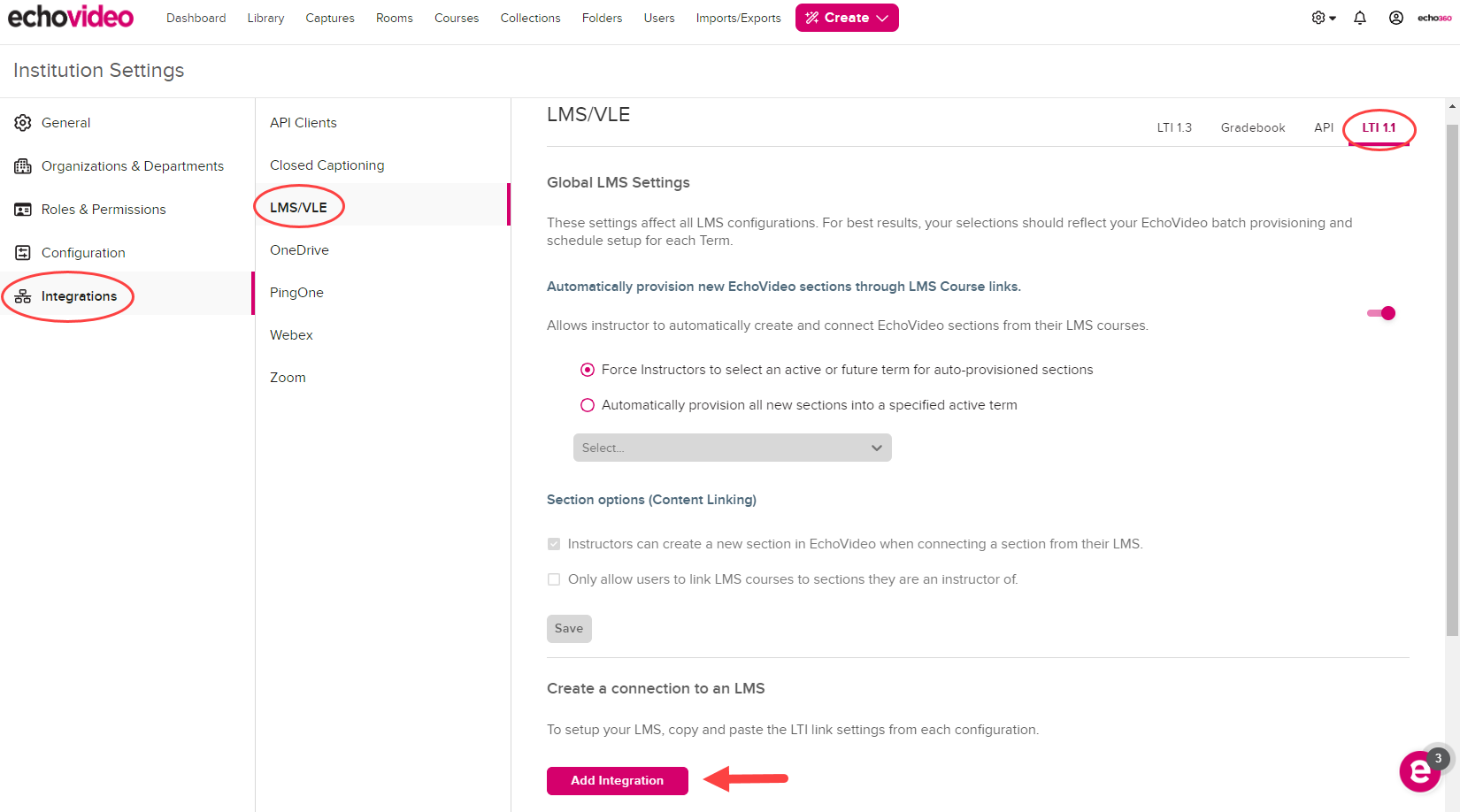1460x812 pixels.
Task: Switch to the LTI 1.3 tab
Action: (x=1174, y=127)
